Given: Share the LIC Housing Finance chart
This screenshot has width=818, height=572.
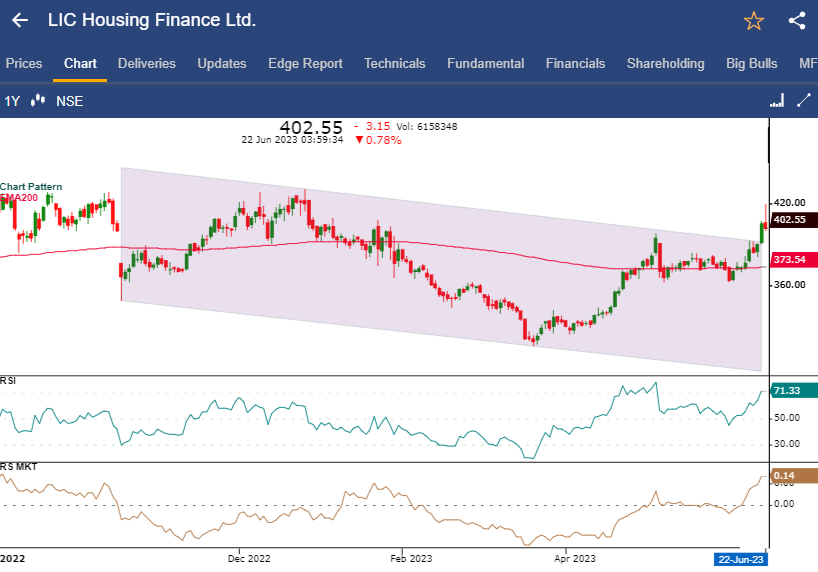Looking at the screenshot, I should point(797,21).
